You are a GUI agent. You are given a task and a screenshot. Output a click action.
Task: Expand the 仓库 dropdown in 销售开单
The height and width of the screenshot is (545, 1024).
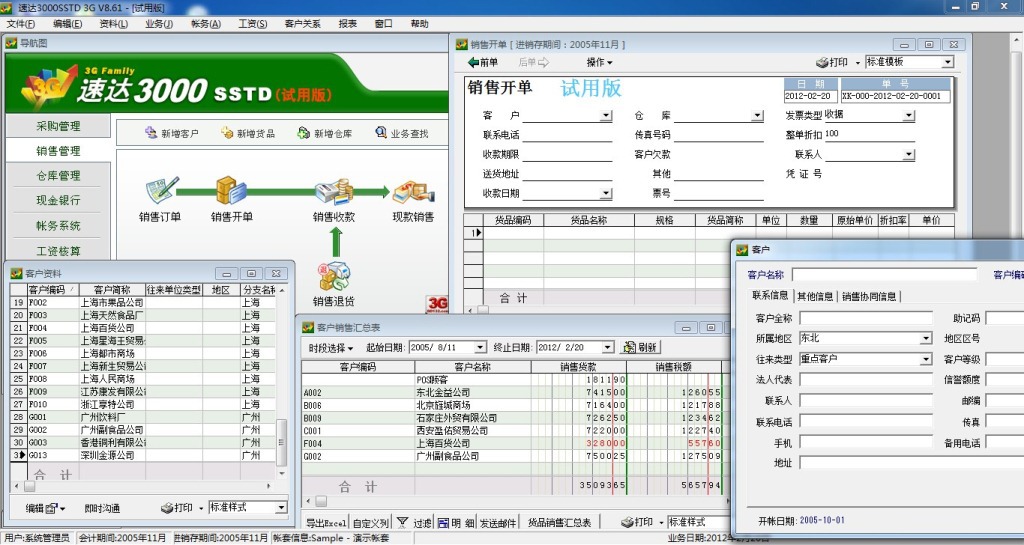pyautogui.click(x=758, y=116)
